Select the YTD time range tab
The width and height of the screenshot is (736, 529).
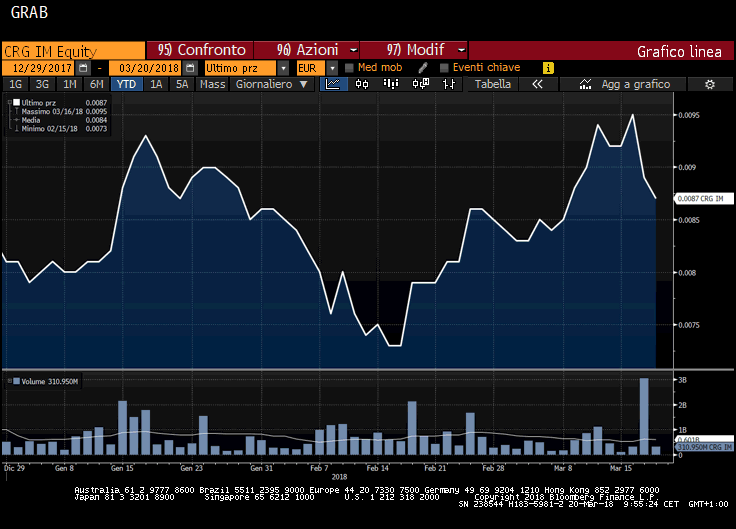tap(126, 84)
